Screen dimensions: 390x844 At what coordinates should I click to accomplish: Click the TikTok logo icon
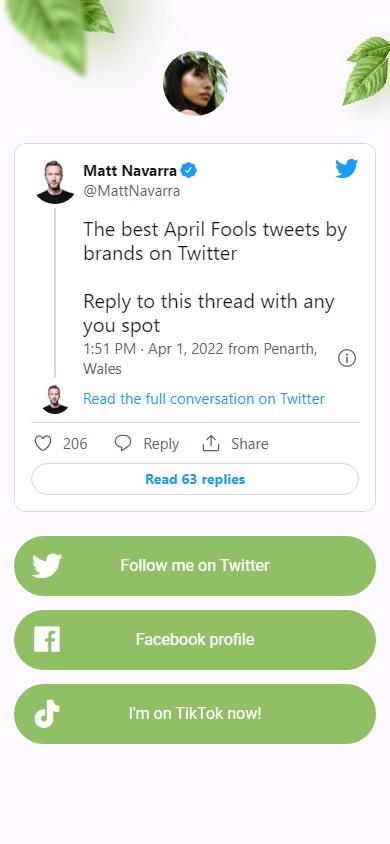point(47,714)
